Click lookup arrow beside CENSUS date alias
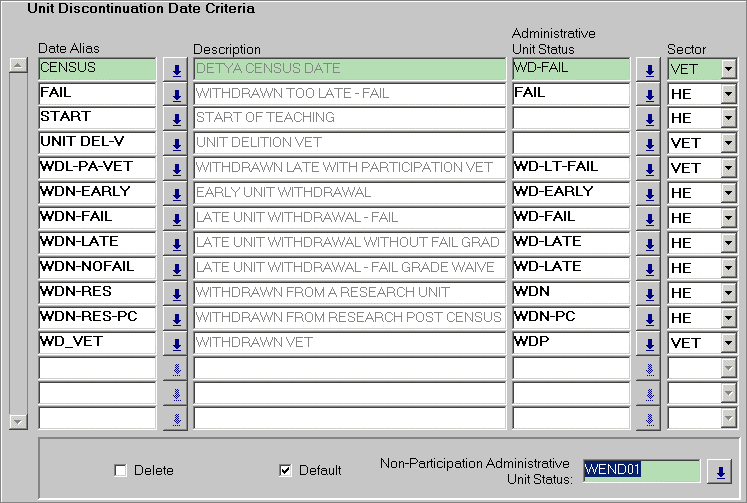The image size is (747, 503). pos(176,69)
